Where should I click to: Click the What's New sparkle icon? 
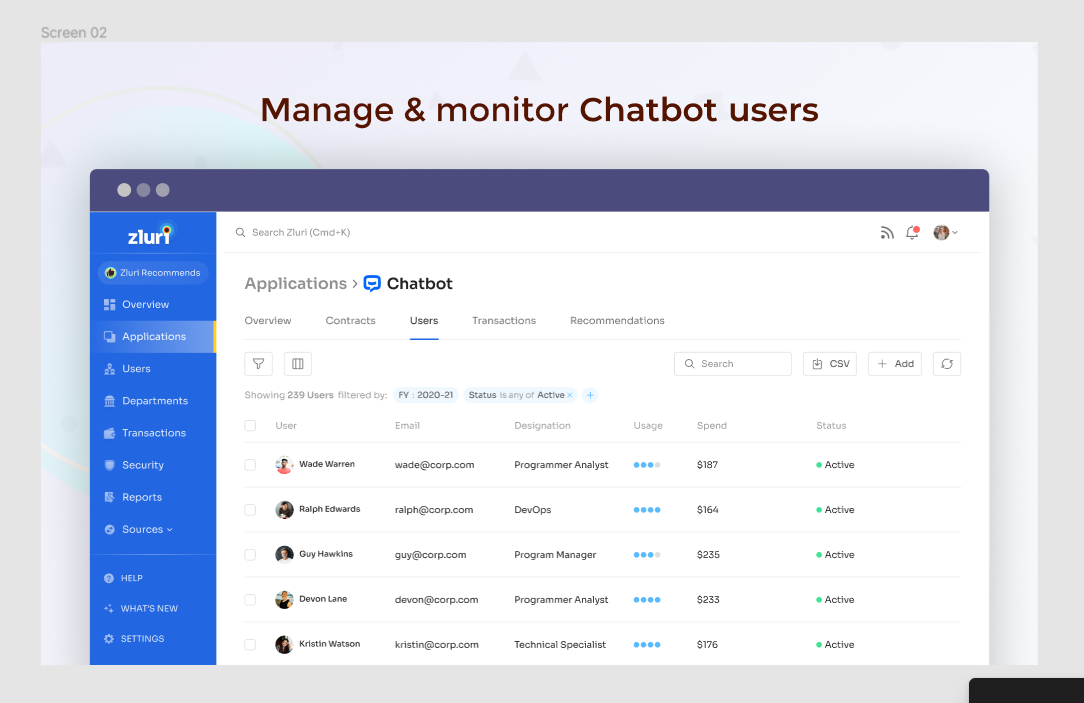(109, 609)
